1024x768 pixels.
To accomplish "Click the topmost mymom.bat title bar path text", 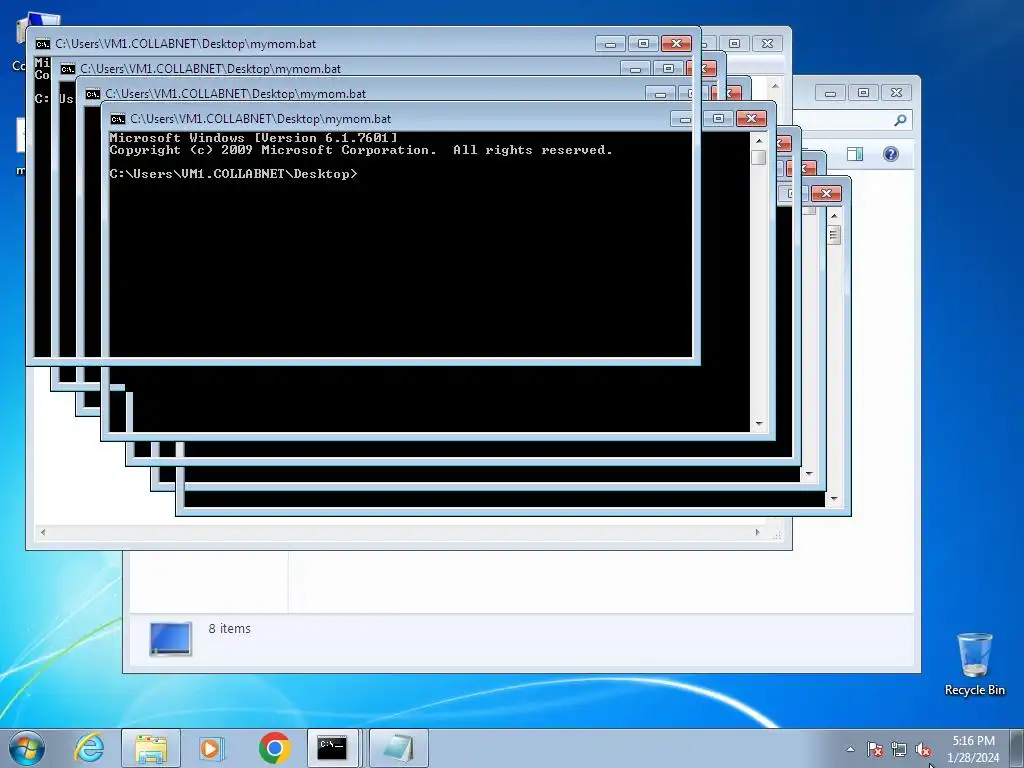I will pos(185,44).
